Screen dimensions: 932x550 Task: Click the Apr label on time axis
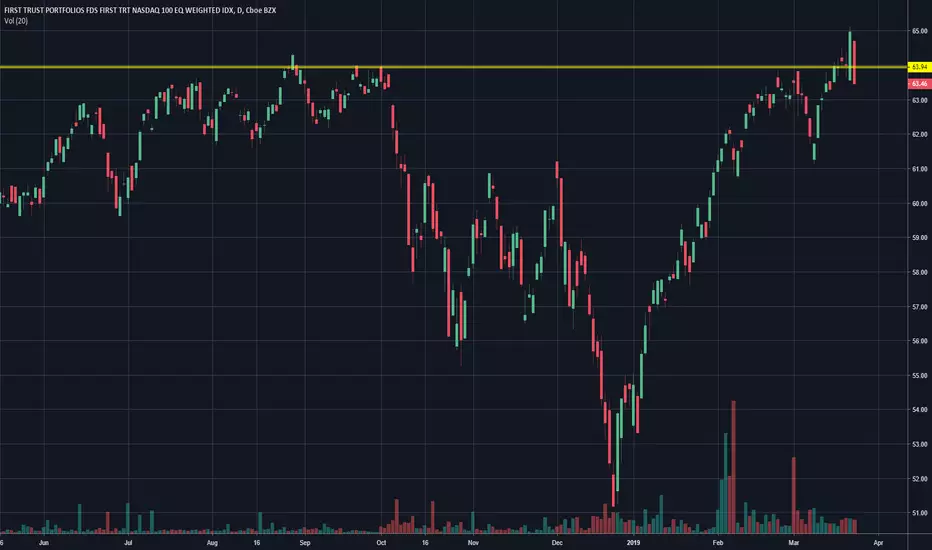pos(879,543)
